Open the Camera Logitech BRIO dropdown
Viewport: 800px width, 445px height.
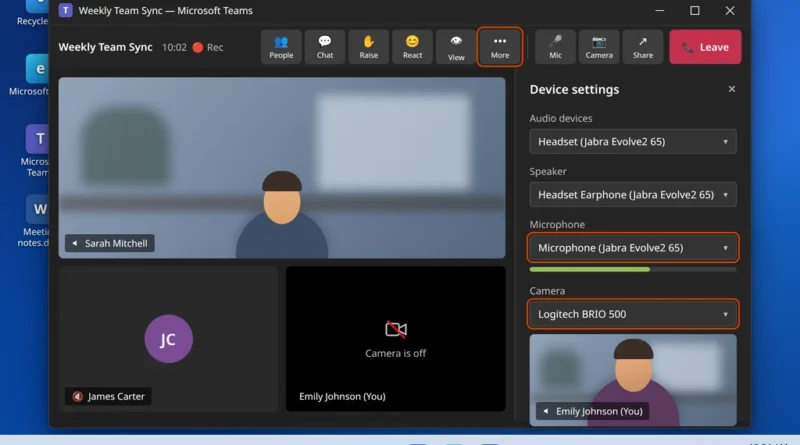coord(633,314)
